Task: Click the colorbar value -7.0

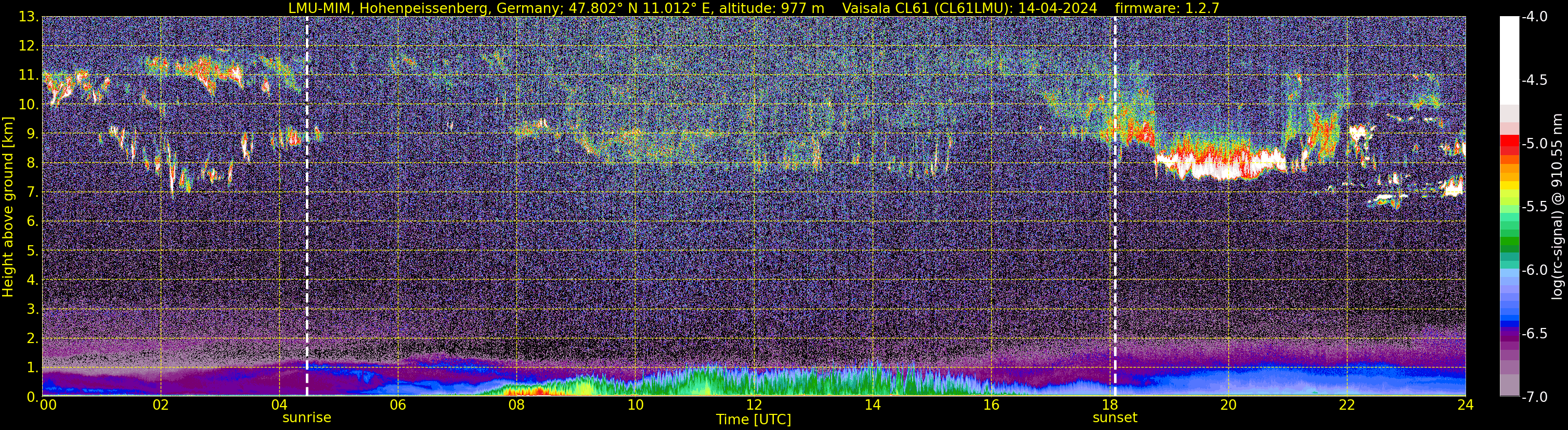Action: pyautogui.click(x=1535, y=397)
